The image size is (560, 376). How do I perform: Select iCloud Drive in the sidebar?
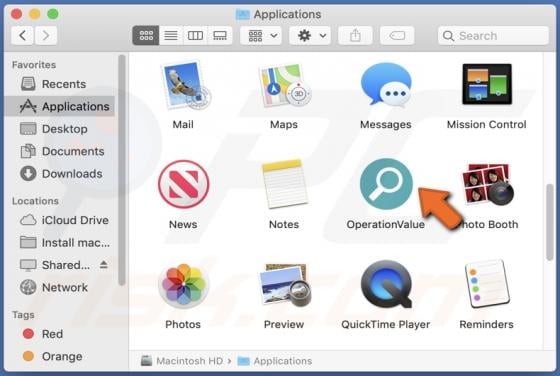60,220
